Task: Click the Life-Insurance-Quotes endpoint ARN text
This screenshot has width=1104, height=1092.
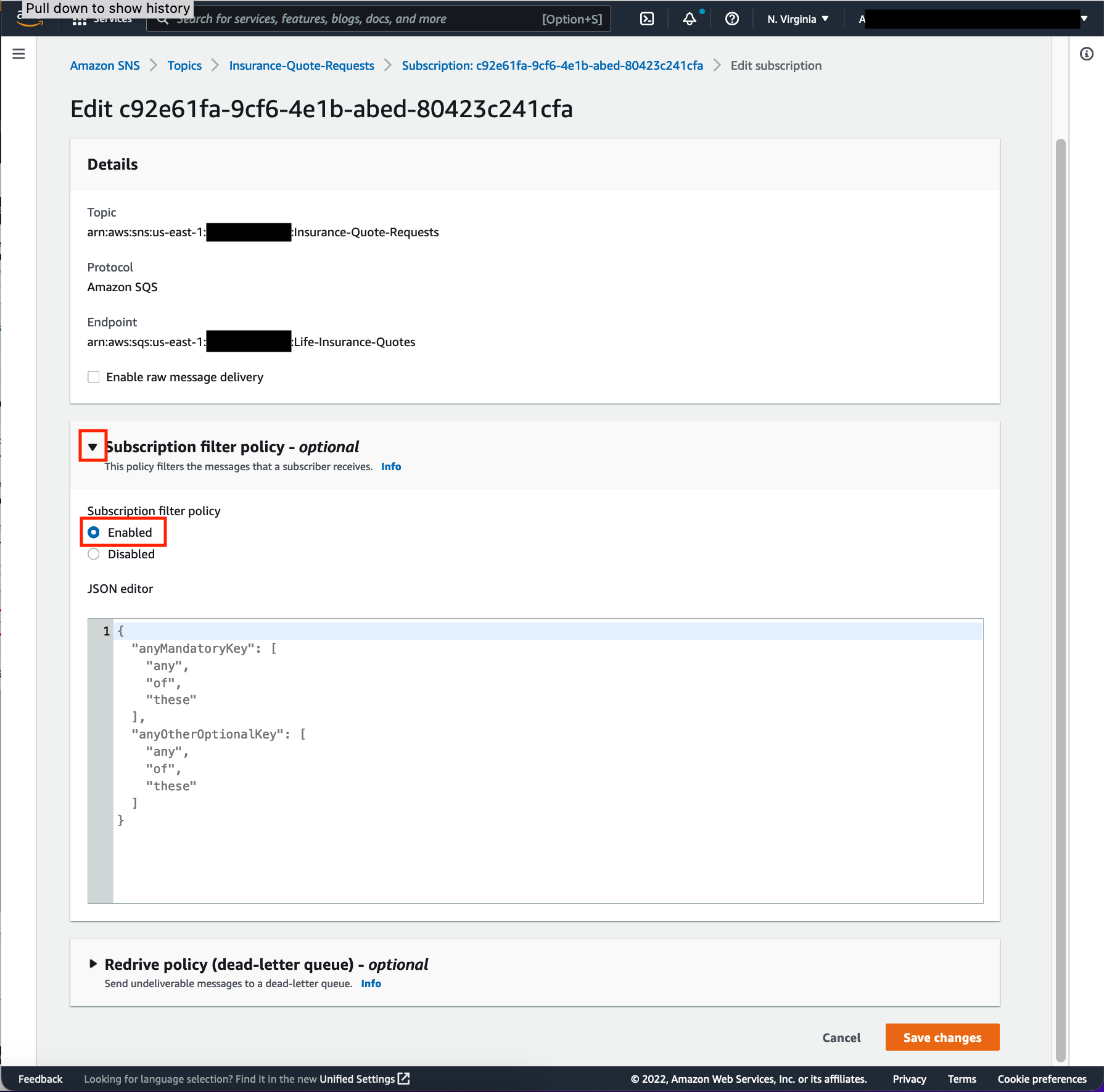Action: (x=251, y=342)
